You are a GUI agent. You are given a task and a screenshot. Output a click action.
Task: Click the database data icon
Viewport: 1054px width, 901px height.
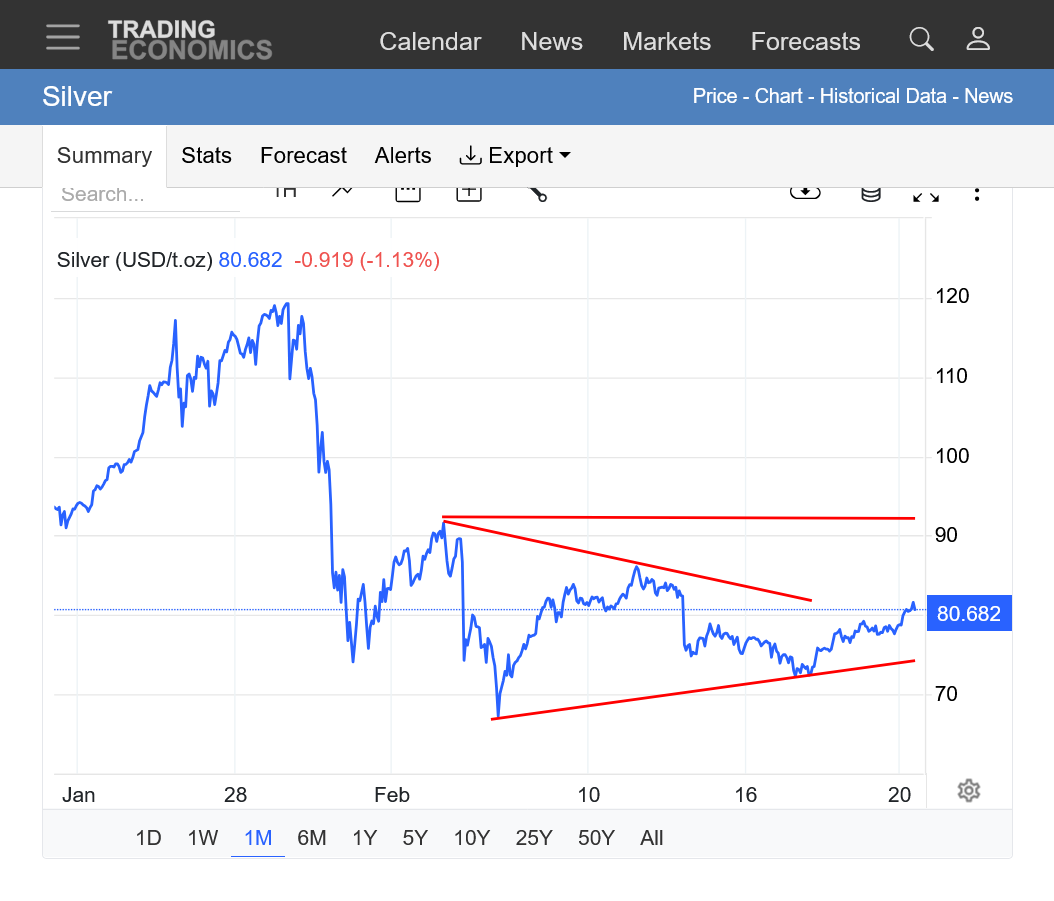871,194
